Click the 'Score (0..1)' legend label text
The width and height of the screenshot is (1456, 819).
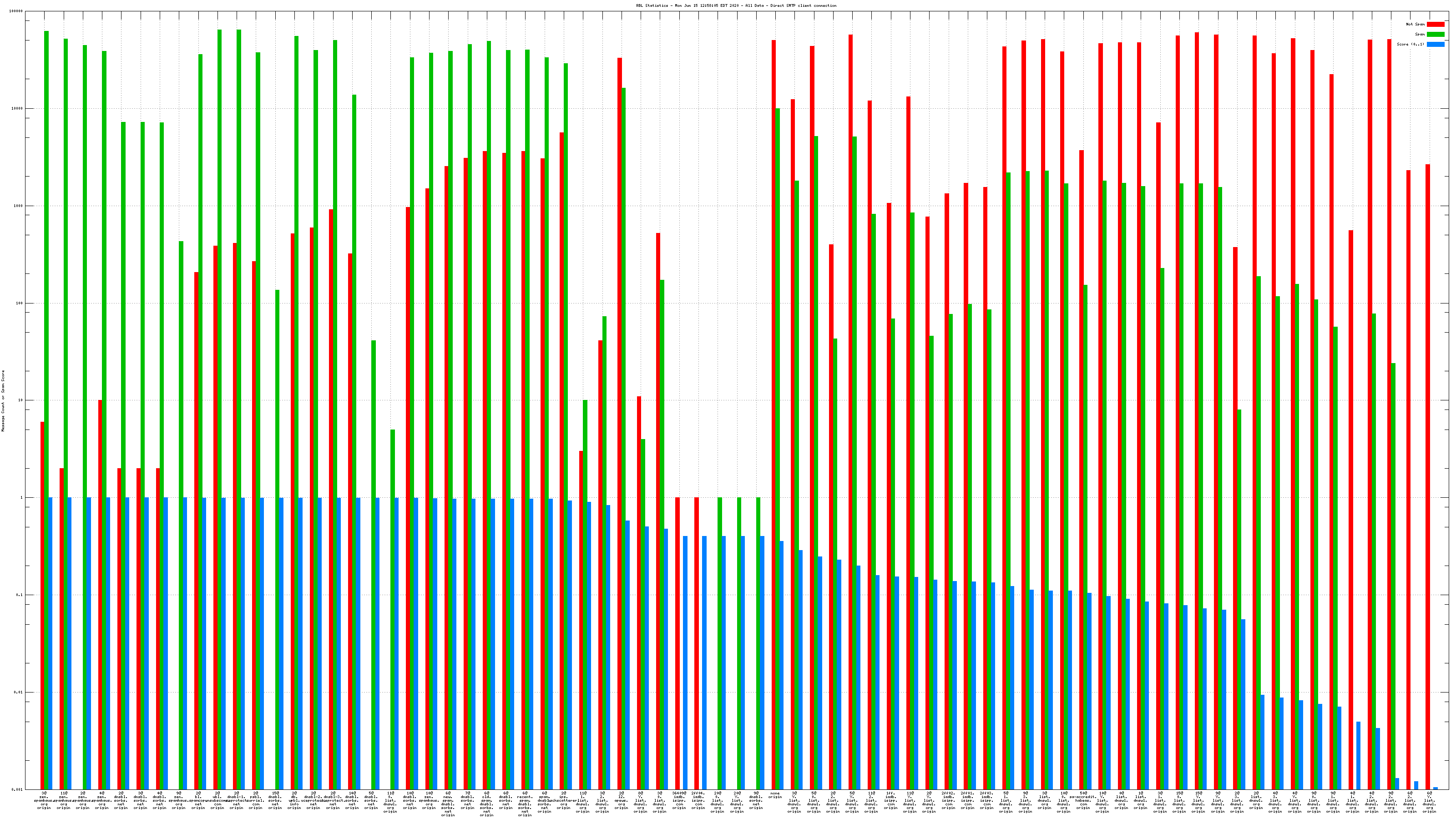[1410, 44]
